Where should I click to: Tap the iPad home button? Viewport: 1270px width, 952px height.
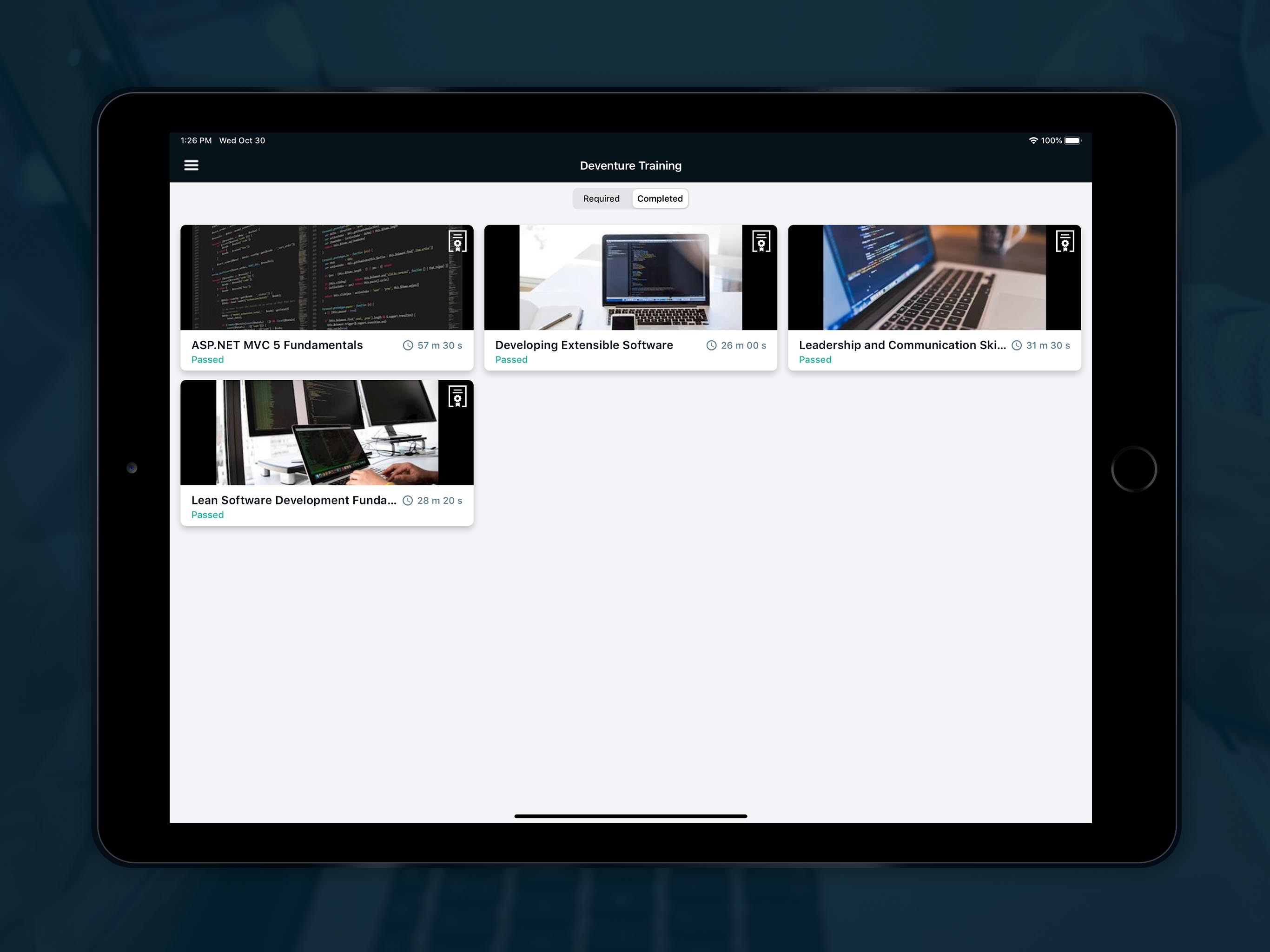click(x=1133, y=469)
